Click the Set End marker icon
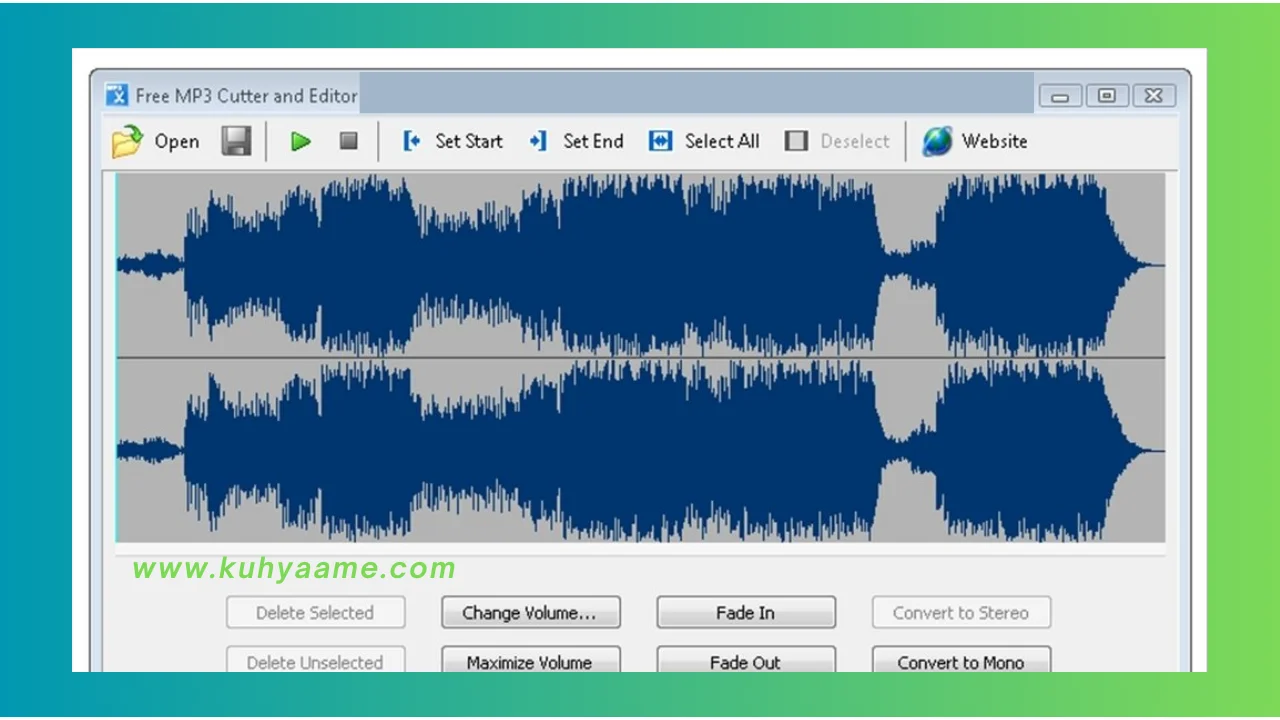This screenshot has height=720, width=1280. click(x=539, y=141)
